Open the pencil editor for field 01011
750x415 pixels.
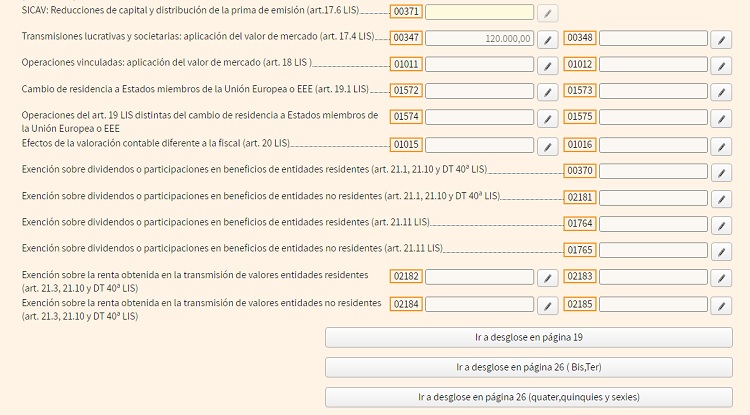548,66
